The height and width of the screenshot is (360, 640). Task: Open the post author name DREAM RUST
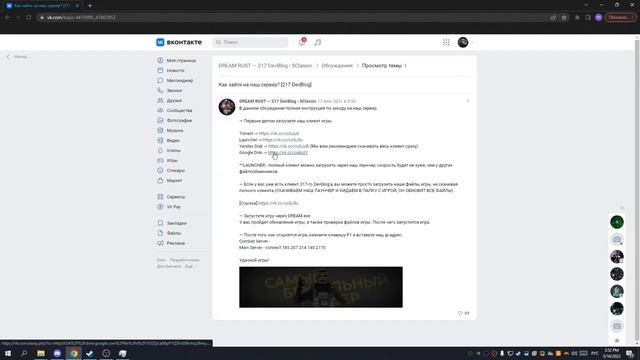click(278, 101)
